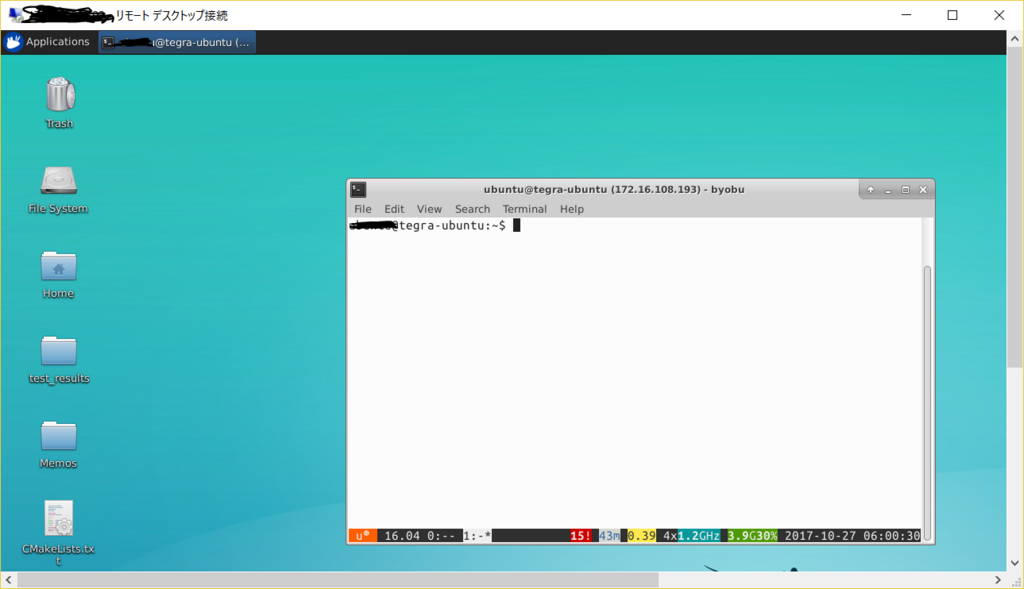Viewport: 1024px width, 589px height.
Task: Maximize the Remote Desktop Connection window
Action: point(953,15)
